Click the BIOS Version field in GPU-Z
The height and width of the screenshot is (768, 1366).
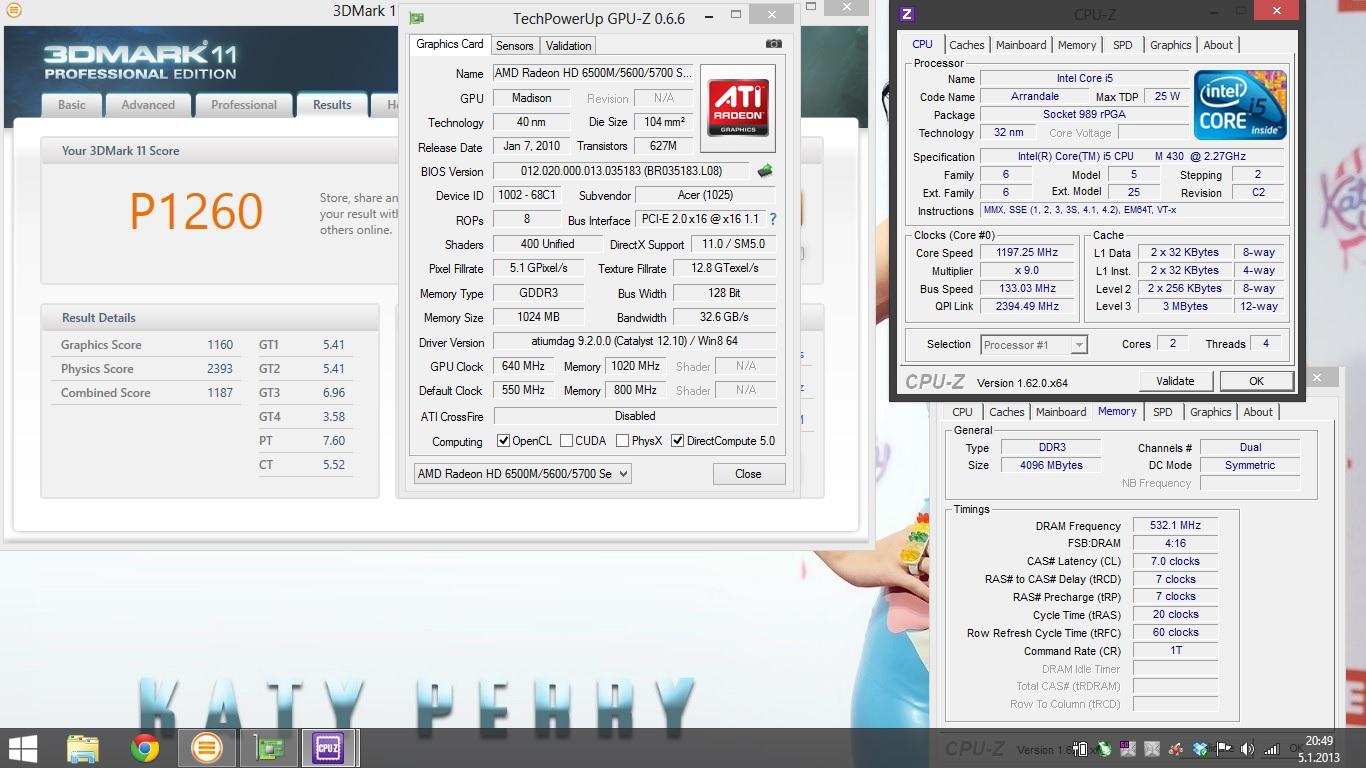(x=621, y=171)
